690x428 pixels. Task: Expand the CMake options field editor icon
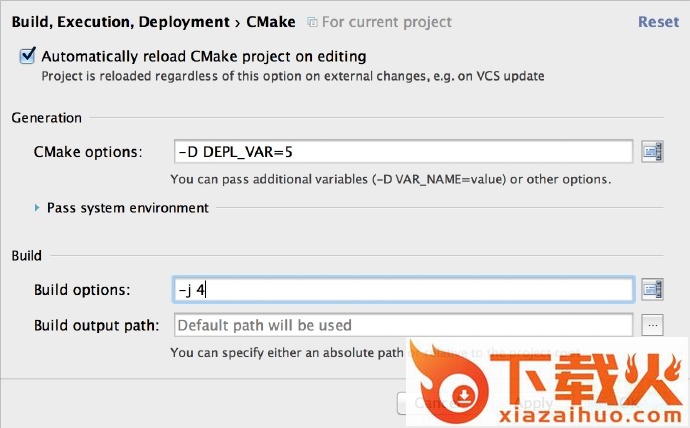click(653, 152)
